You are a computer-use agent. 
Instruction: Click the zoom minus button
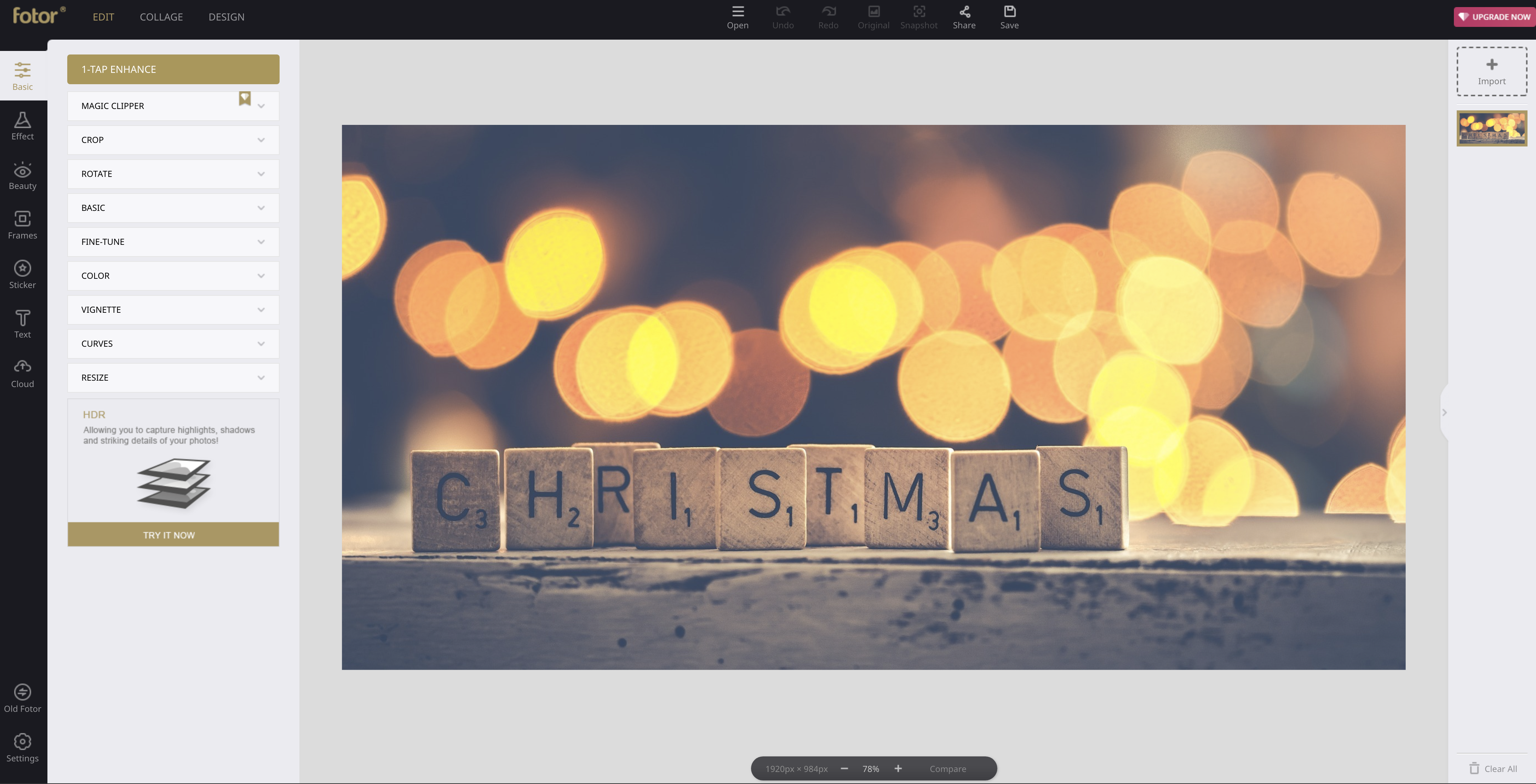(x=845, y=768)
